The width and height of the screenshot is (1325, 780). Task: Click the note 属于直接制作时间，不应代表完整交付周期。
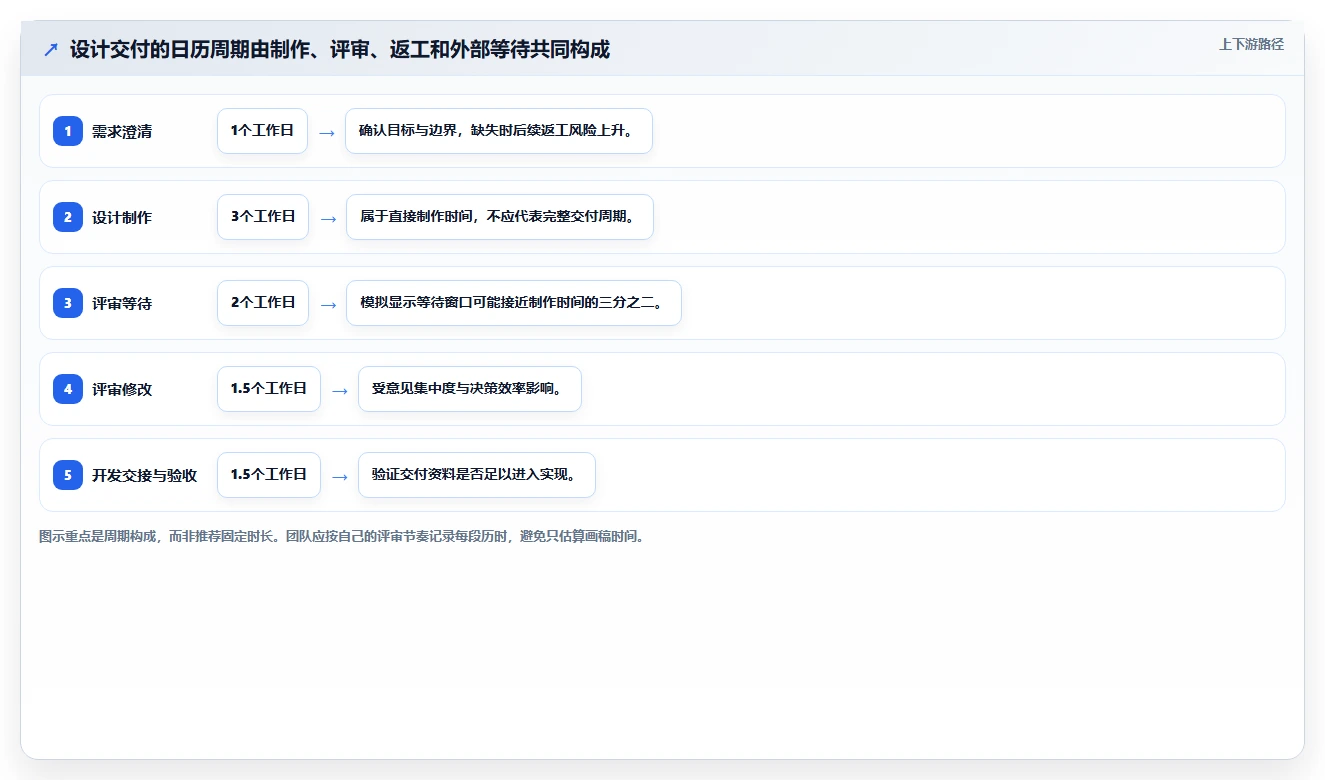click(500, 217)
